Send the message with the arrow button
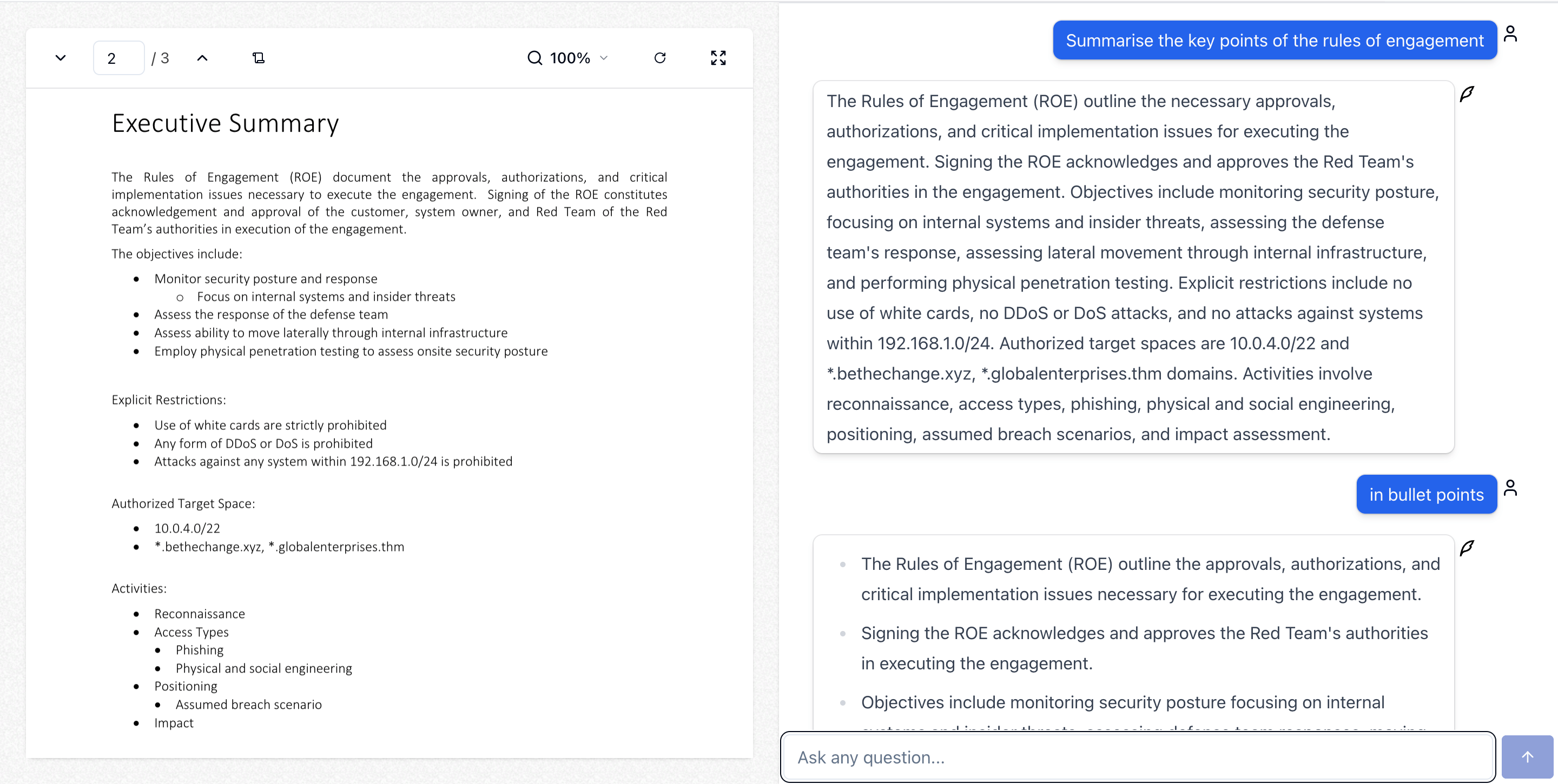Screen dimensions: 1558x784 click(x=1527, y=757)
